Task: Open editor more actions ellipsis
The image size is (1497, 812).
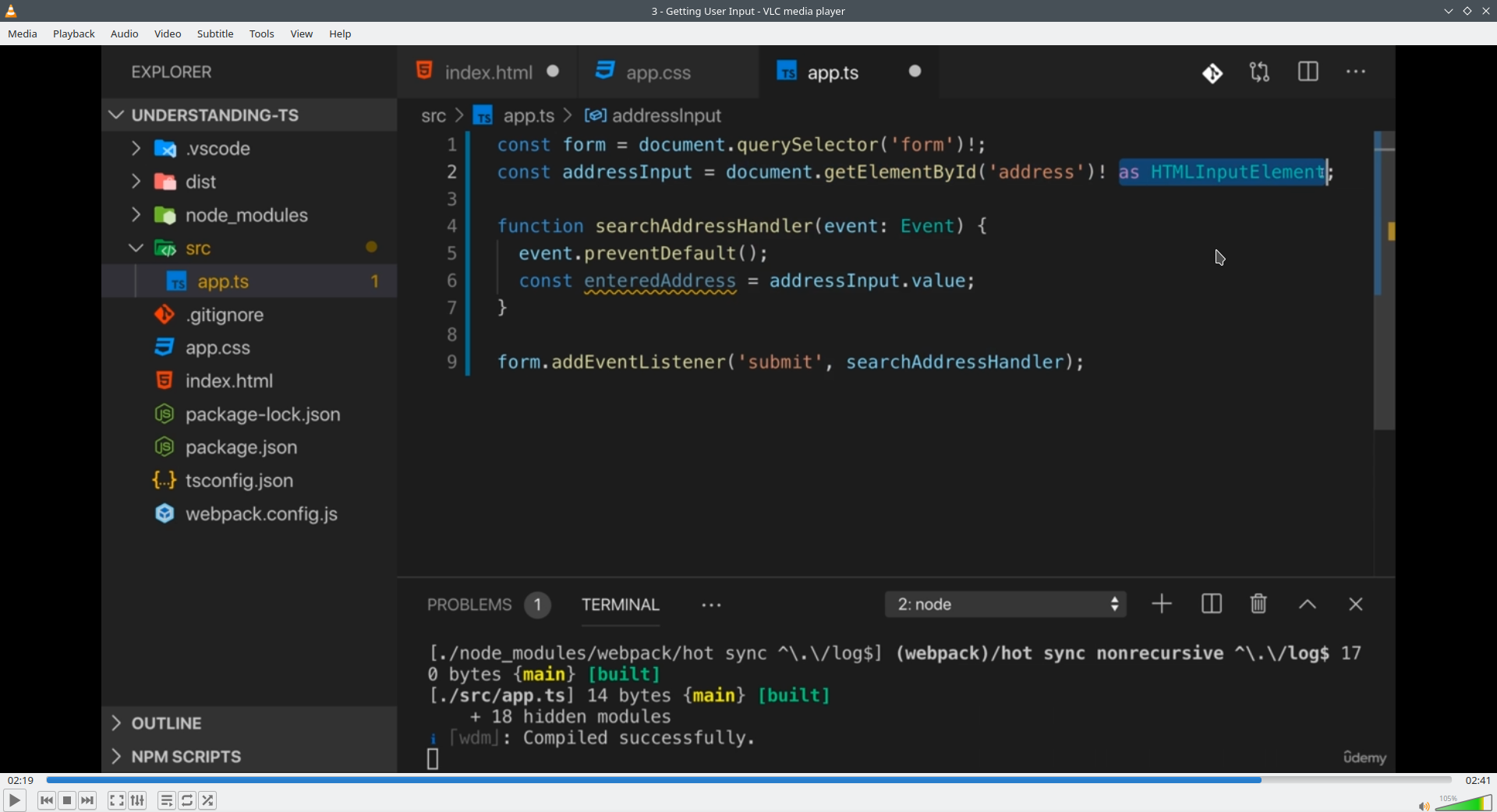Action: pyautogui.click(x=1356, y=72)
